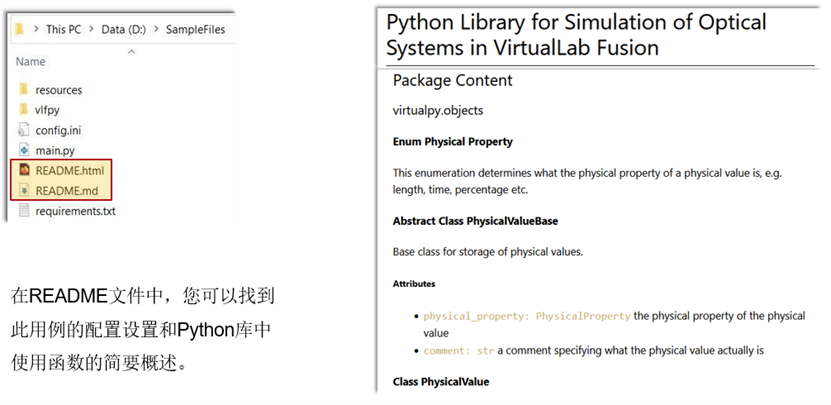The image size is (831, 405).
Task: Click the physical_property: PhysicalProperty code text
Action: pos(527,316)
